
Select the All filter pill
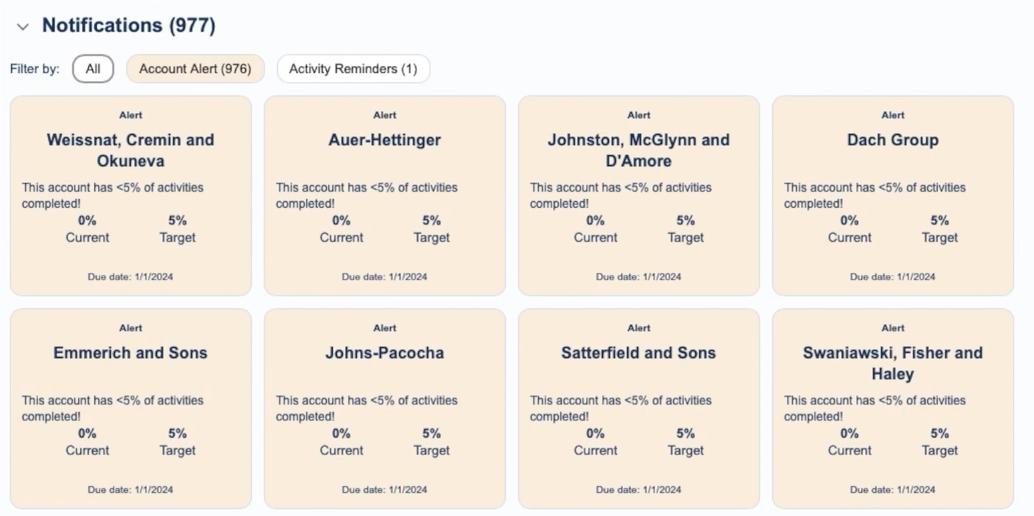[93, 69]
